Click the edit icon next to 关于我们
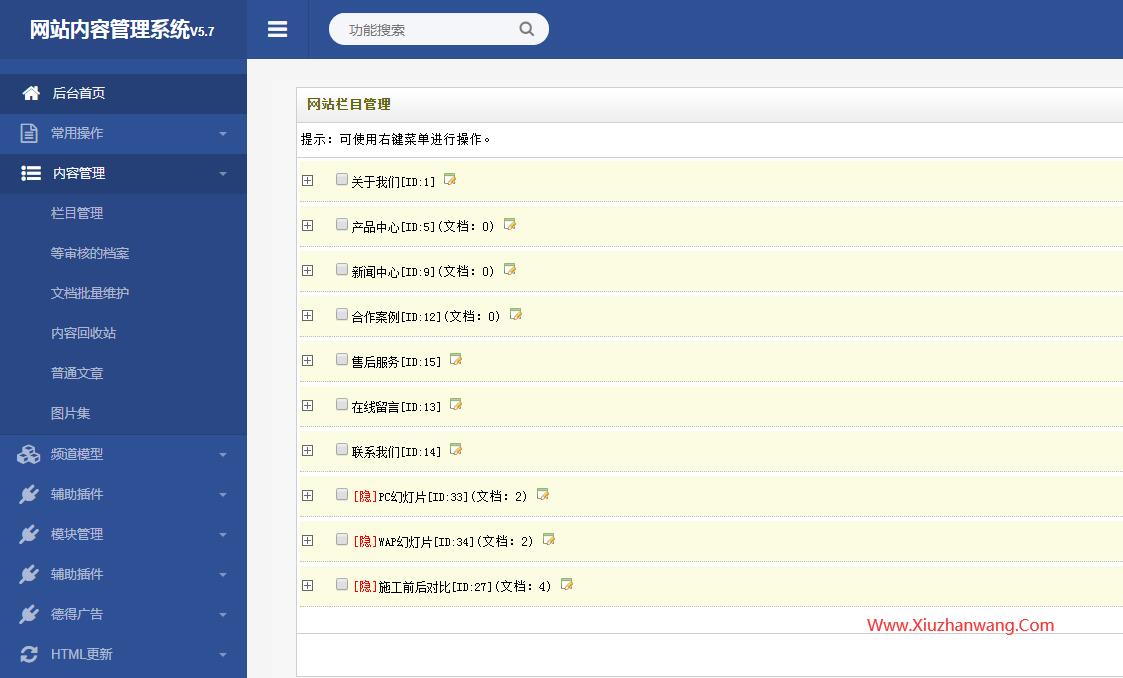Screen dimensions: 1123x678 tap(450, 180)
